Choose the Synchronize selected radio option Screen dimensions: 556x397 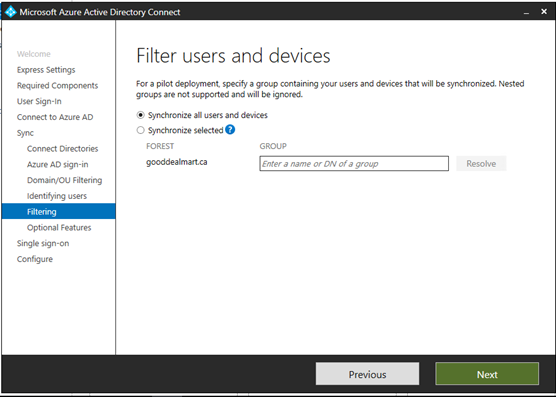(x=140, y=130)
